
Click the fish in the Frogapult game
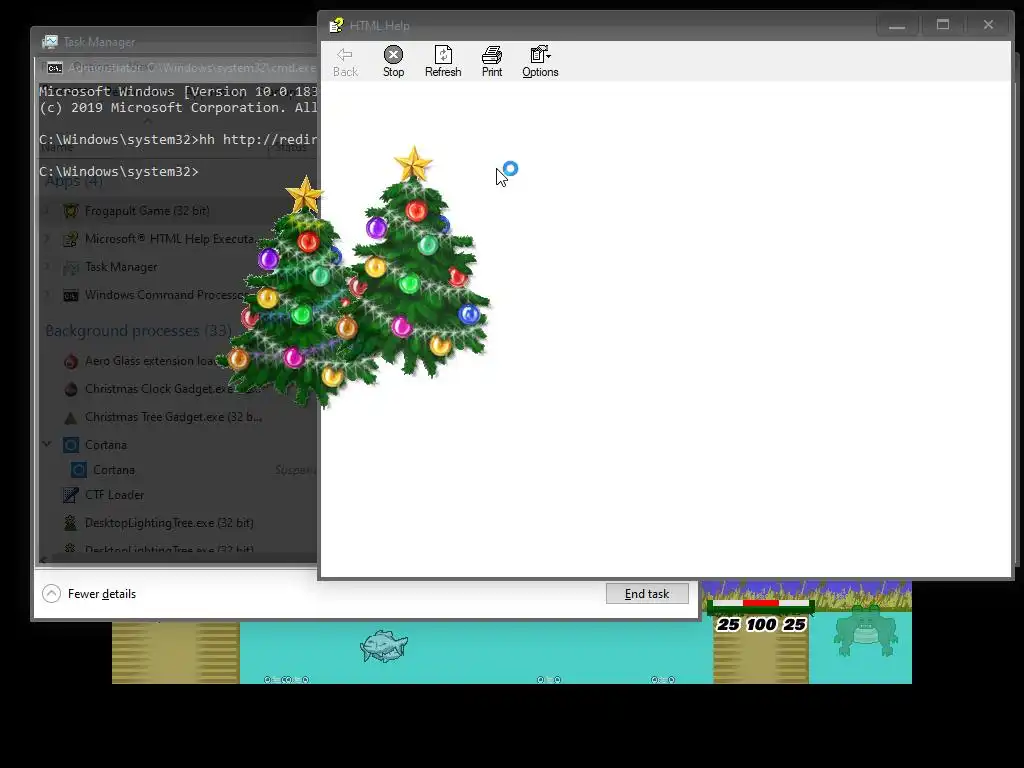[x=384, y=646]
